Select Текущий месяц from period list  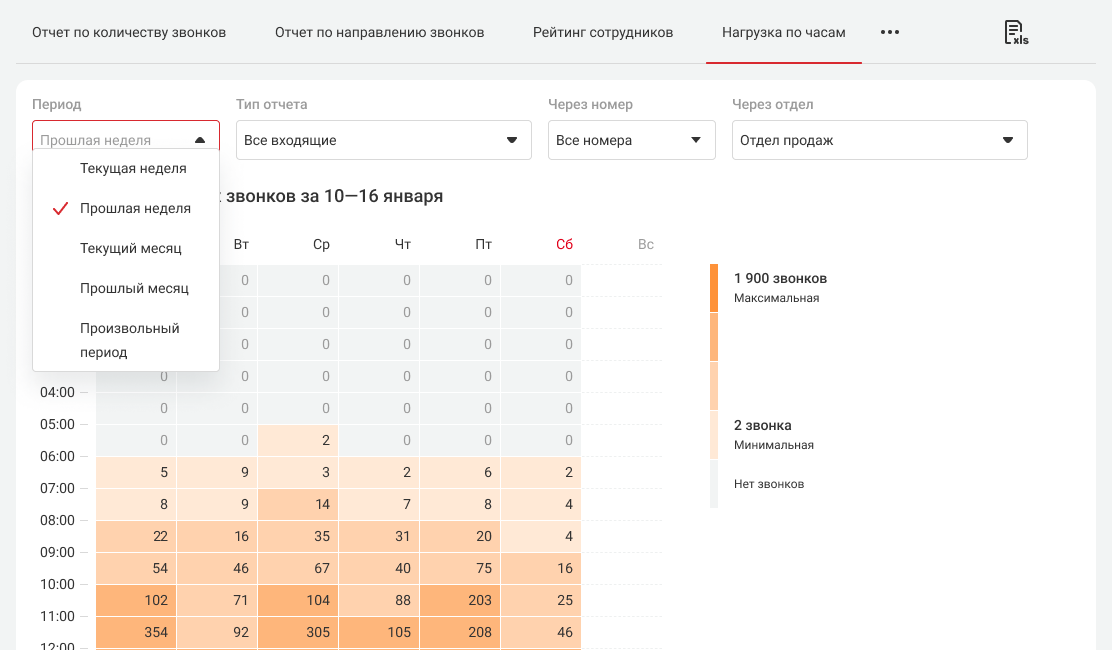130,248
